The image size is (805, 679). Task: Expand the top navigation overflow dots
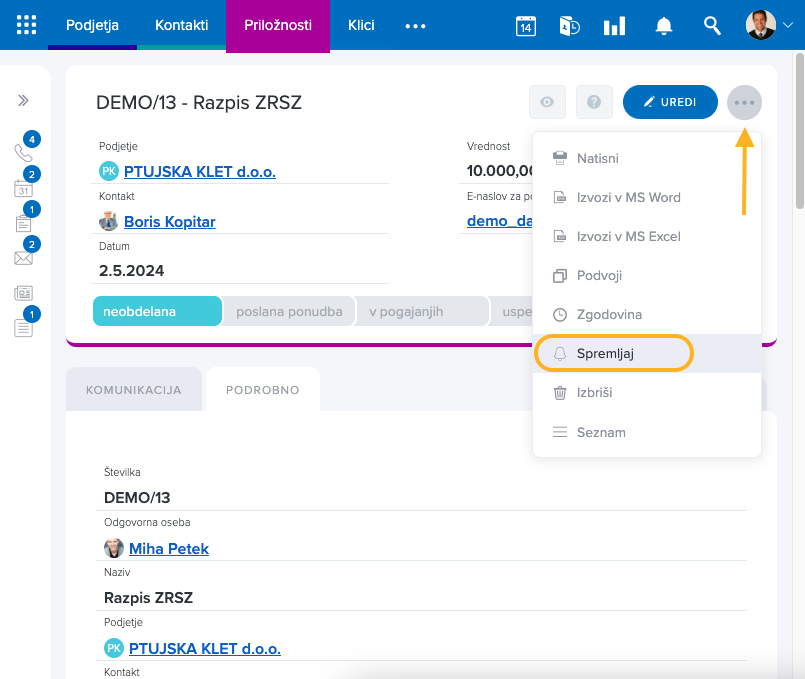coord(415,26)
